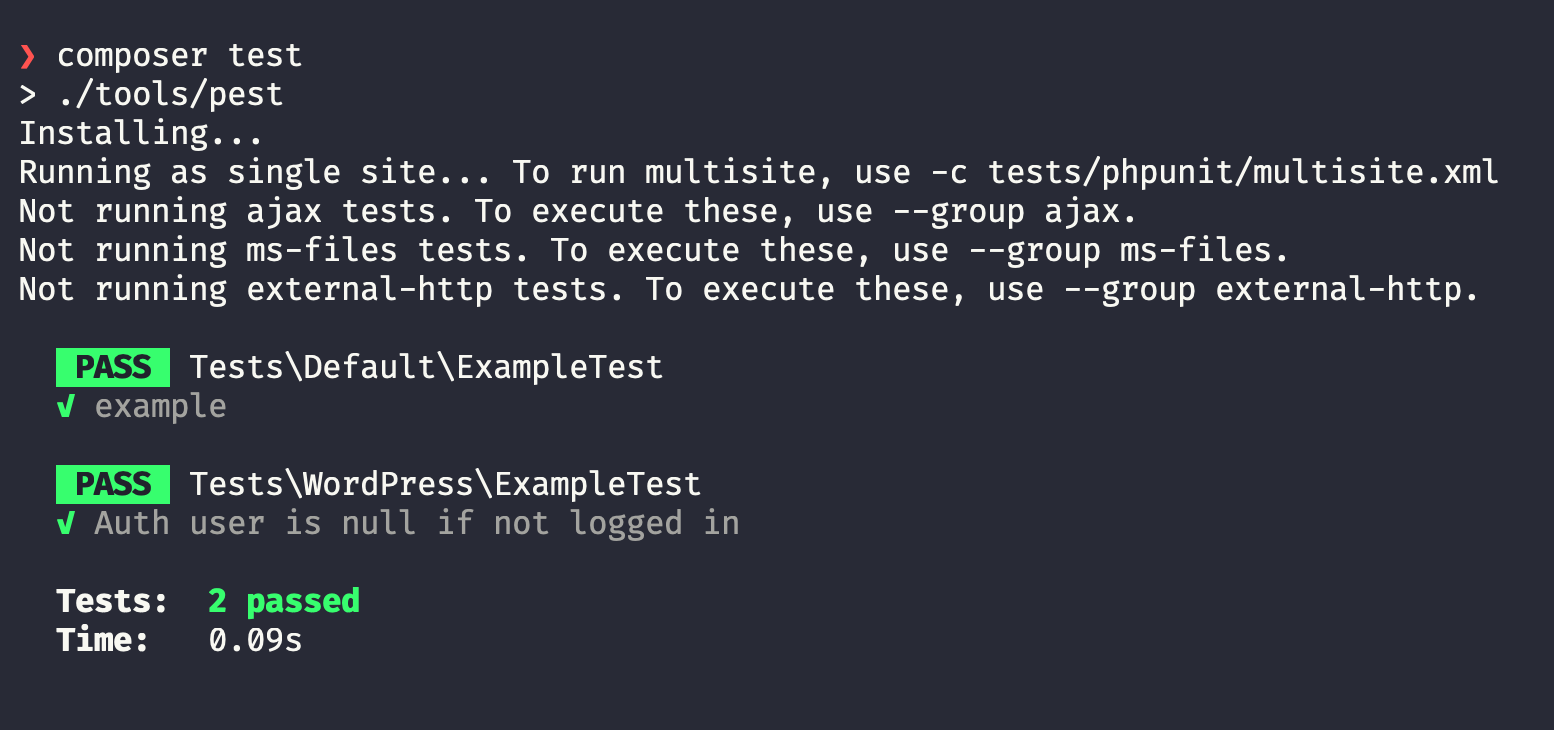Click the first green PASS badge

(113, 368)
